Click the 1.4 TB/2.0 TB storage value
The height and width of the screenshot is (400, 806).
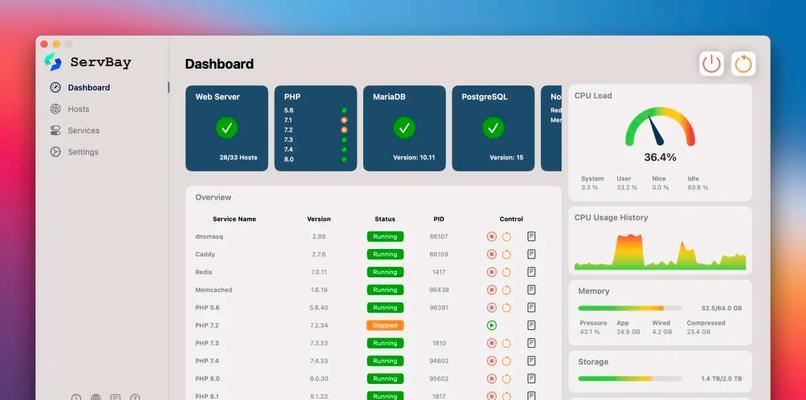[x=722, y=379]
